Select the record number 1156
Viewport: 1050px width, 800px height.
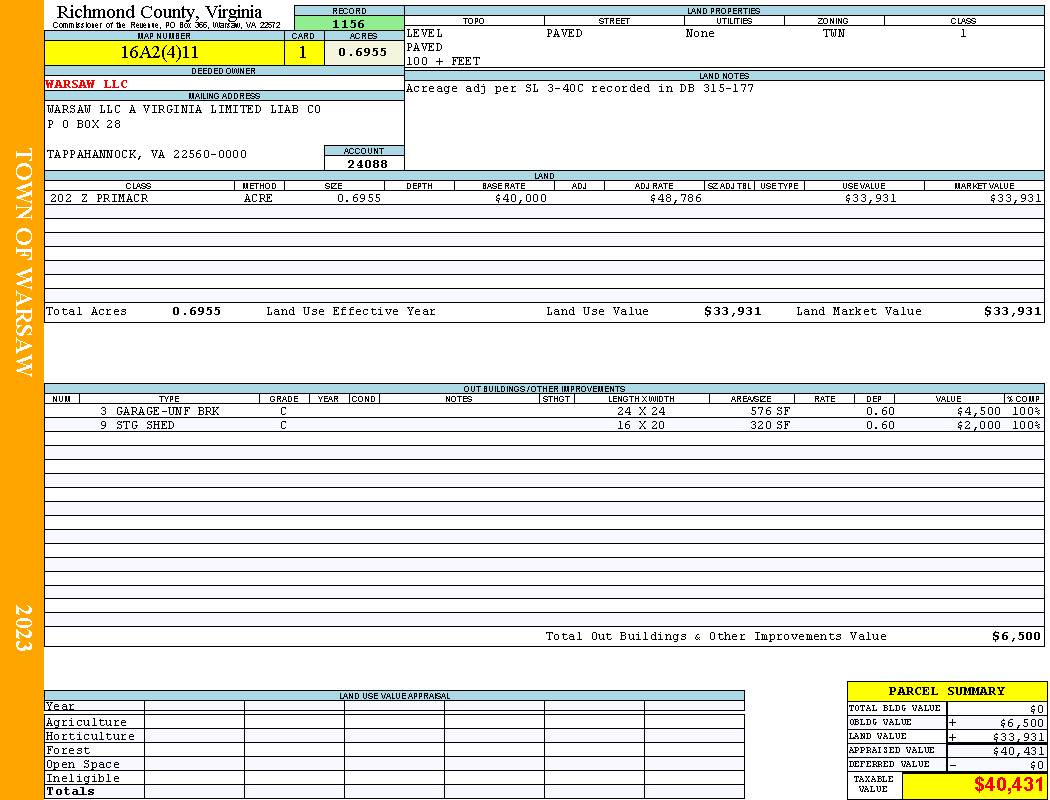(x=349, y=23)
